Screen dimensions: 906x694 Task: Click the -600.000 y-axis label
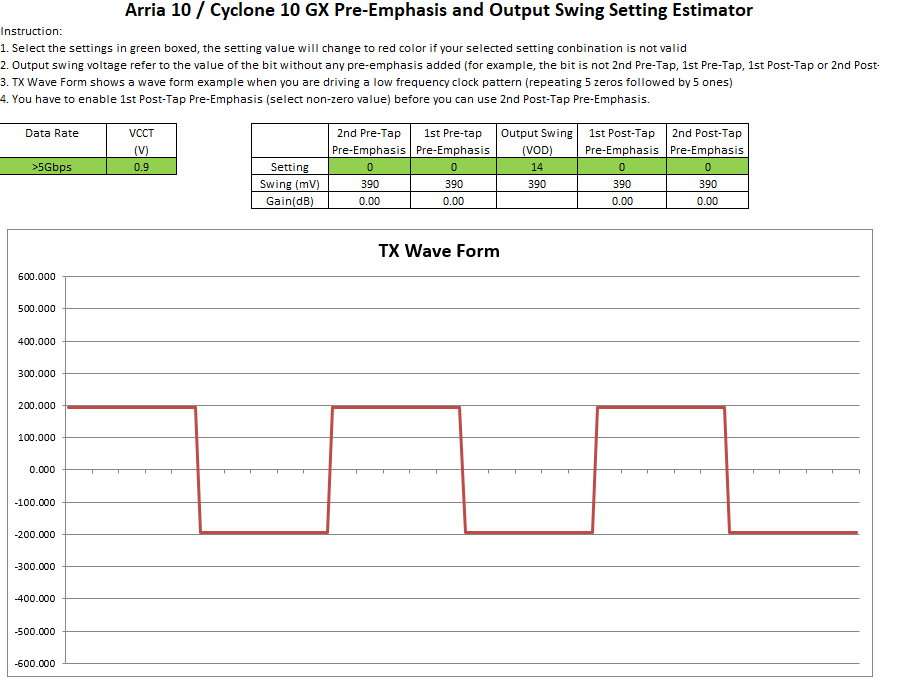35,663
